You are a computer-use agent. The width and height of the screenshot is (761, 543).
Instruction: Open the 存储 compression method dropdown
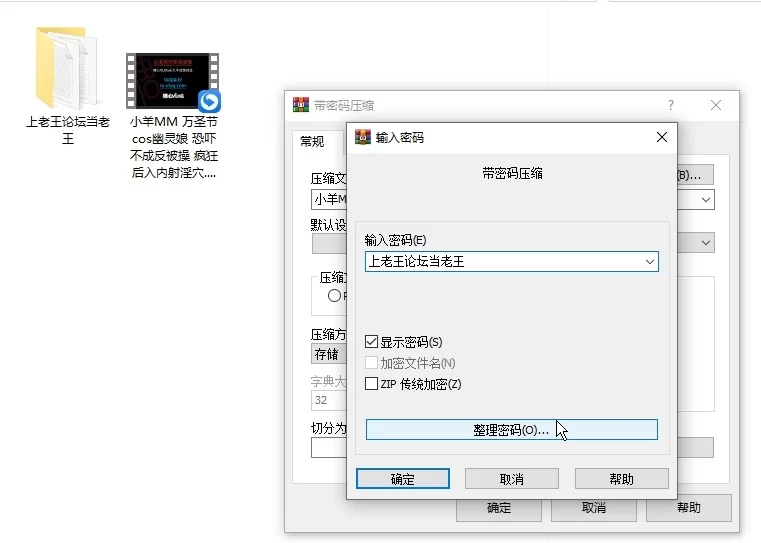329,354
